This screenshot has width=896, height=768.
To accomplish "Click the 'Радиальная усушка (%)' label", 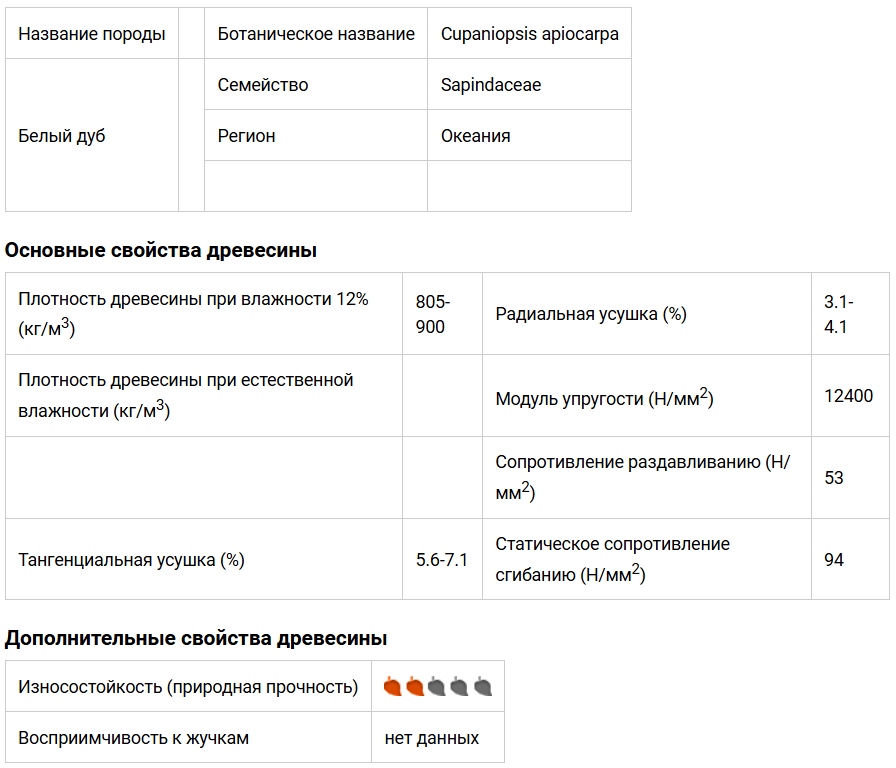I will [591, 314].
